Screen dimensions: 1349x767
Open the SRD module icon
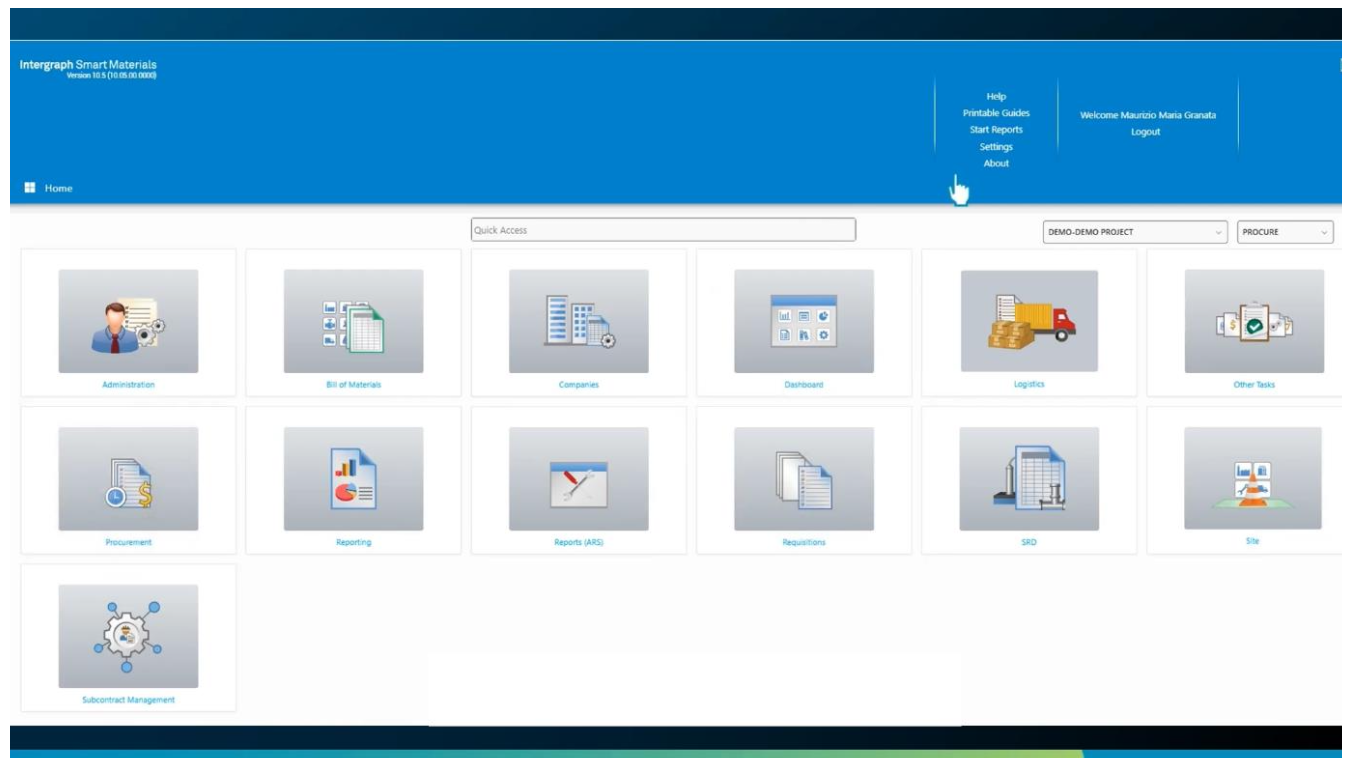point(1029,479)
